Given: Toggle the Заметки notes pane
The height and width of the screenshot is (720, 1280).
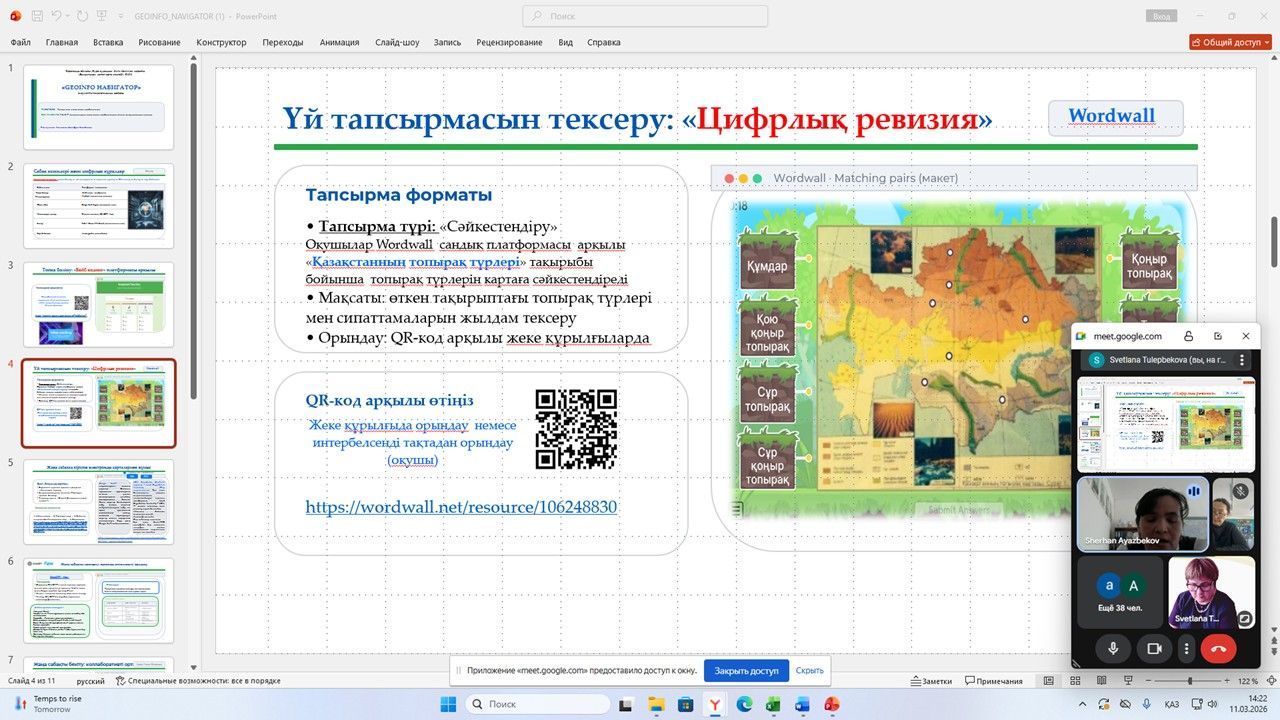Looking at the screenshot, I should pos(930,681).
